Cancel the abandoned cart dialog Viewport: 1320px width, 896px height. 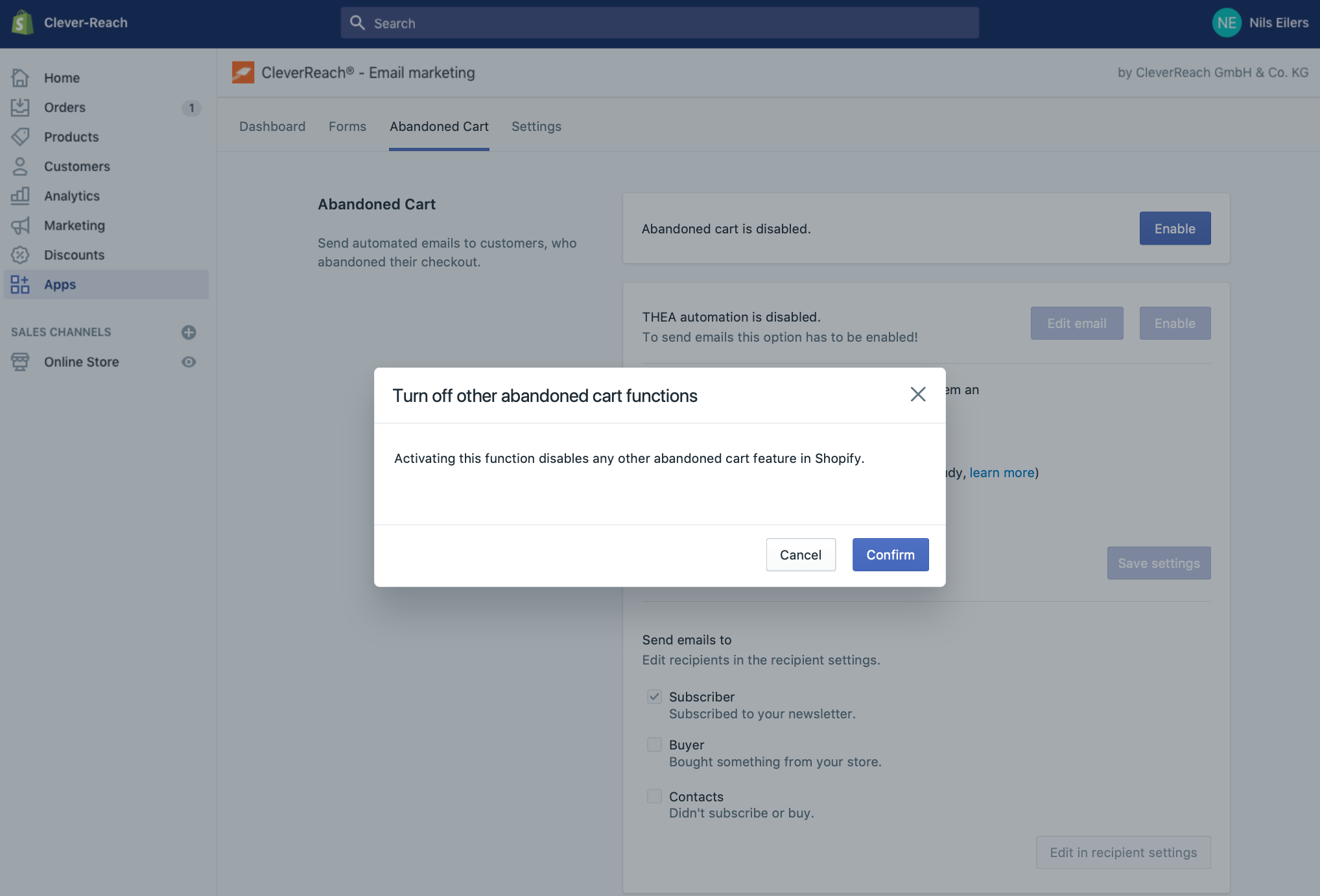[800, 555]
